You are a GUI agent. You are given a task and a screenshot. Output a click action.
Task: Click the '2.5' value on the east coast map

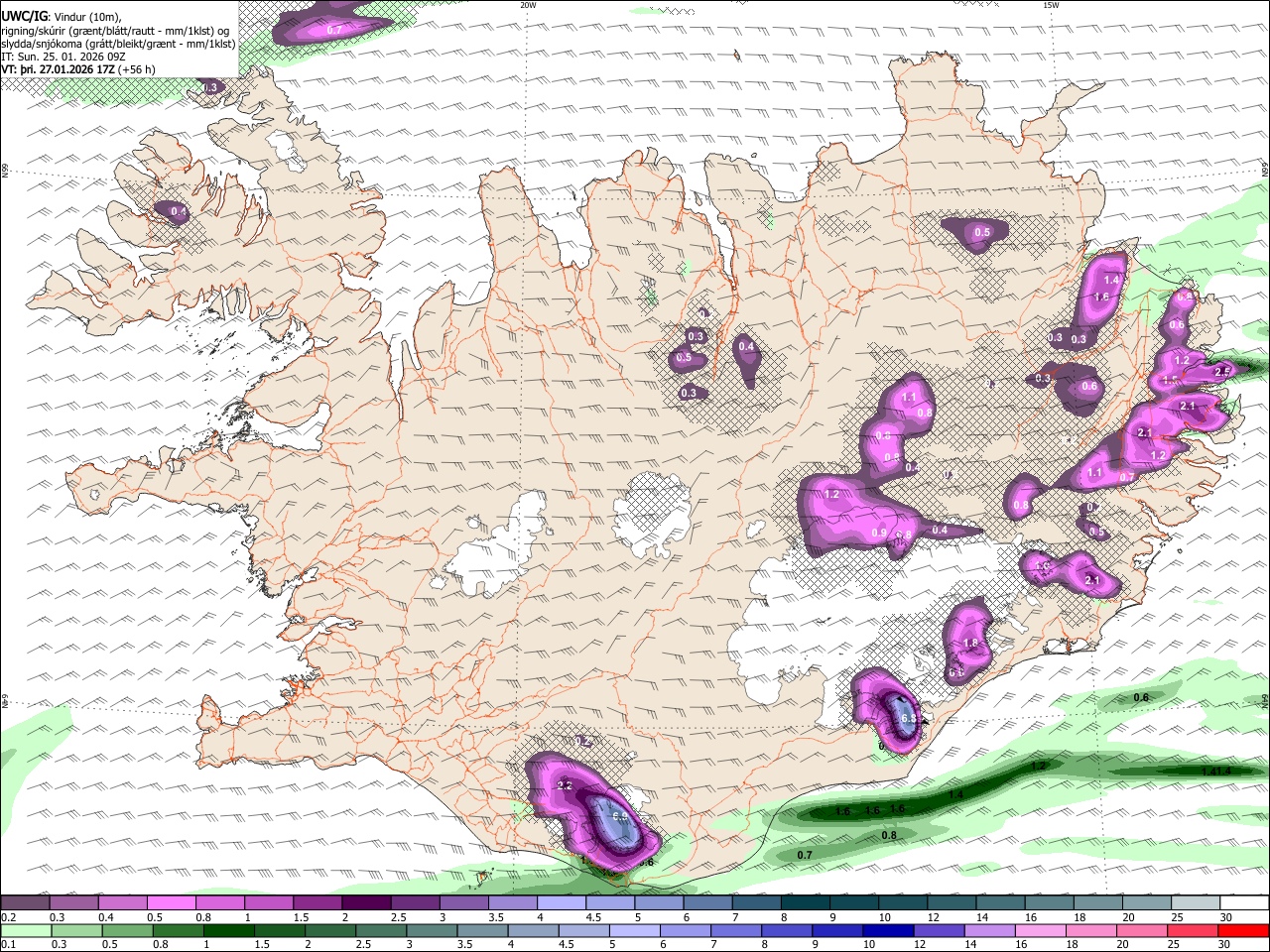tap(1222, 372)
